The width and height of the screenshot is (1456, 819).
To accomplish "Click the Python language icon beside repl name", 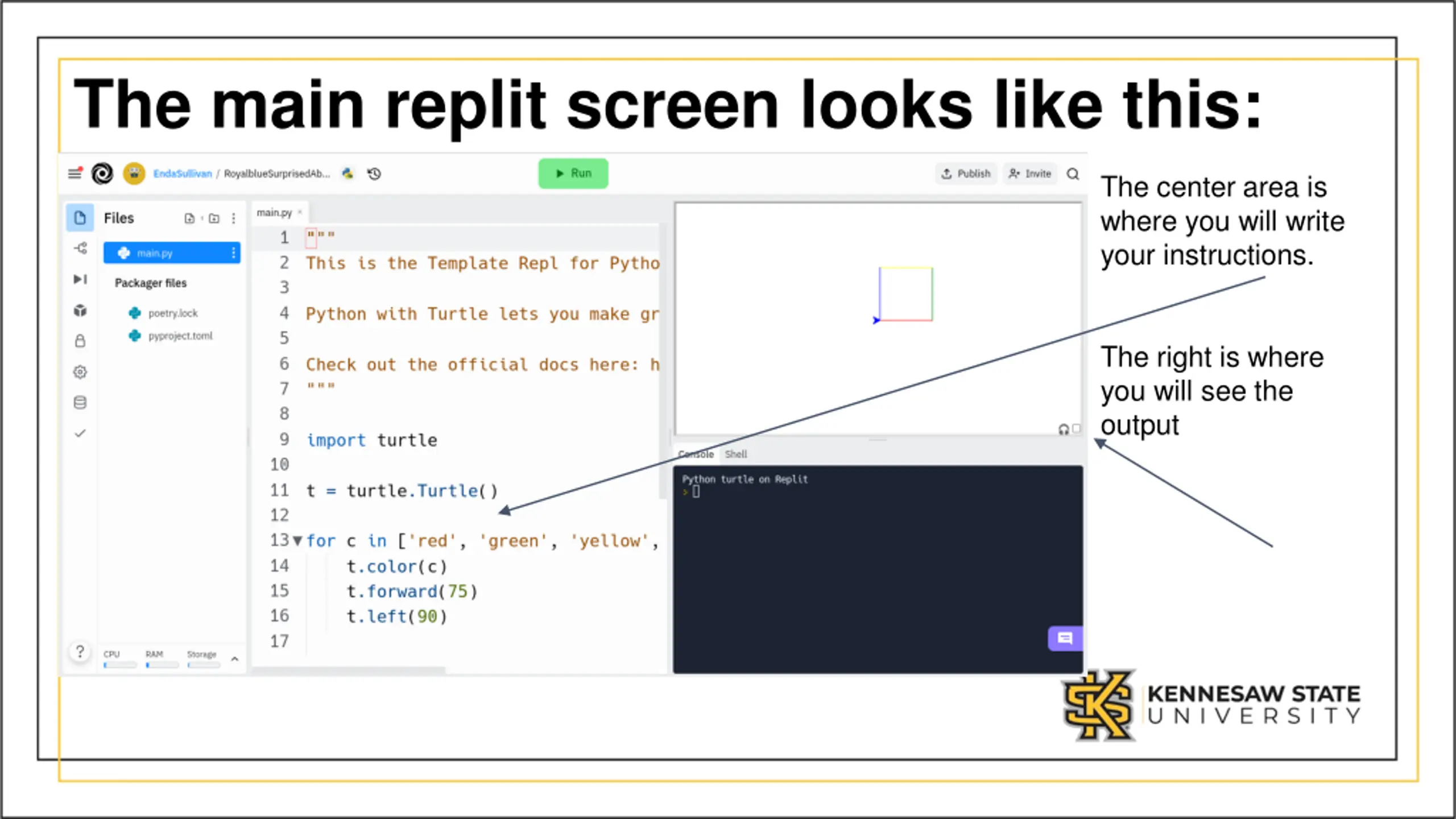I will click(348, 173).
